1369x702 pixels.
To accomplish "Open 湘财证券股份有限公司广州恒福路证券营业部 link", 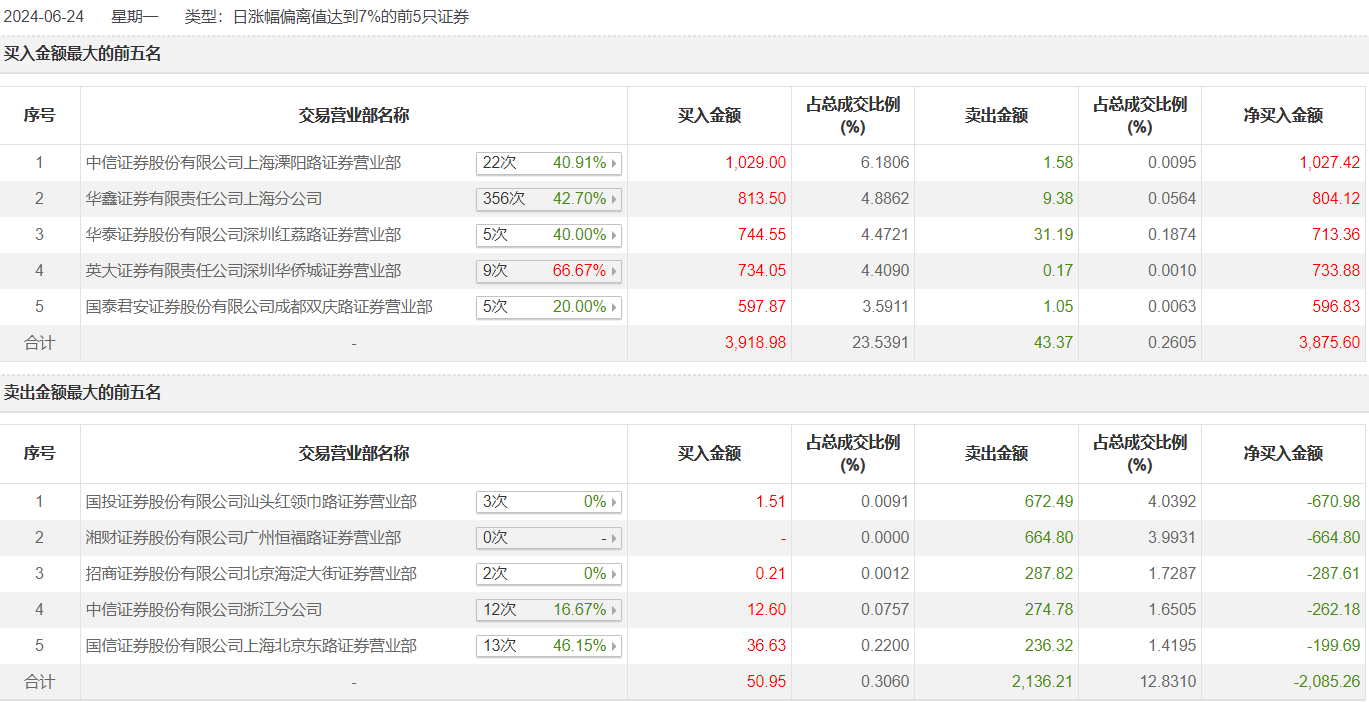I will tap(244, 538).
